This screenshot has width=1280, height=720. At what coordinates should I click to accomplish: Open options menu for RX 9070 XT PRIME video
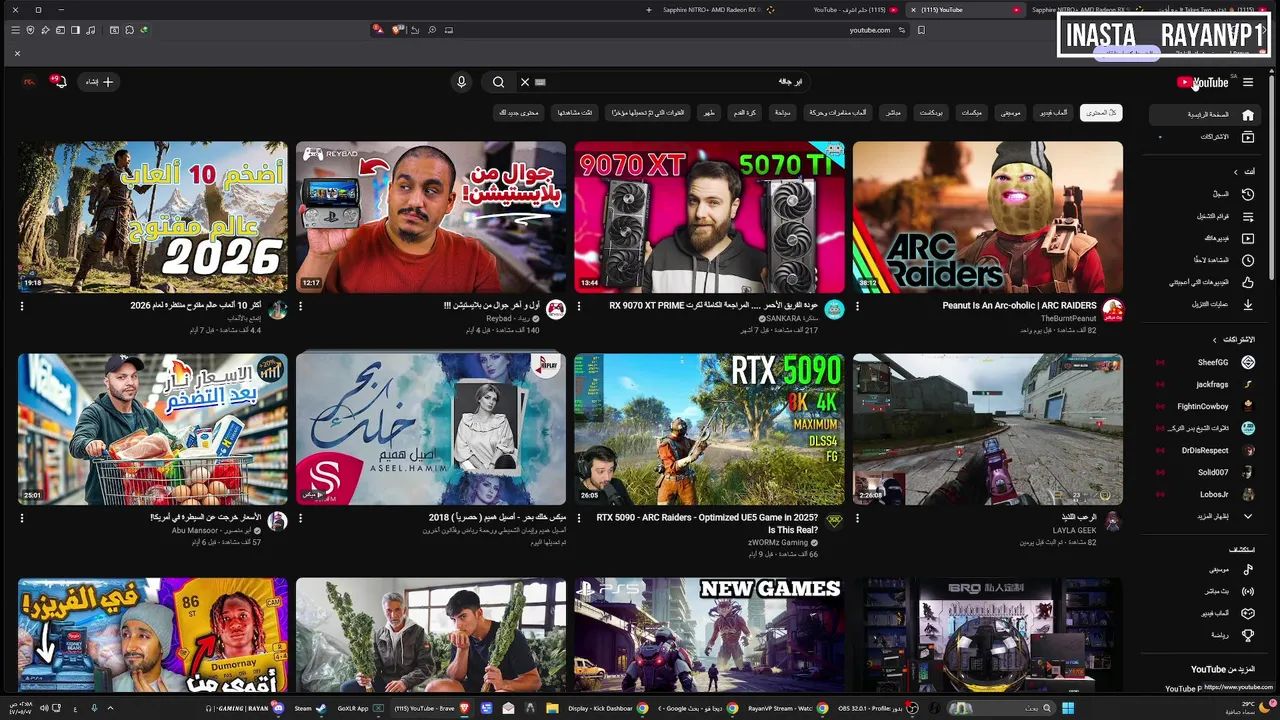pyautogui.click(x=579, y=307)
